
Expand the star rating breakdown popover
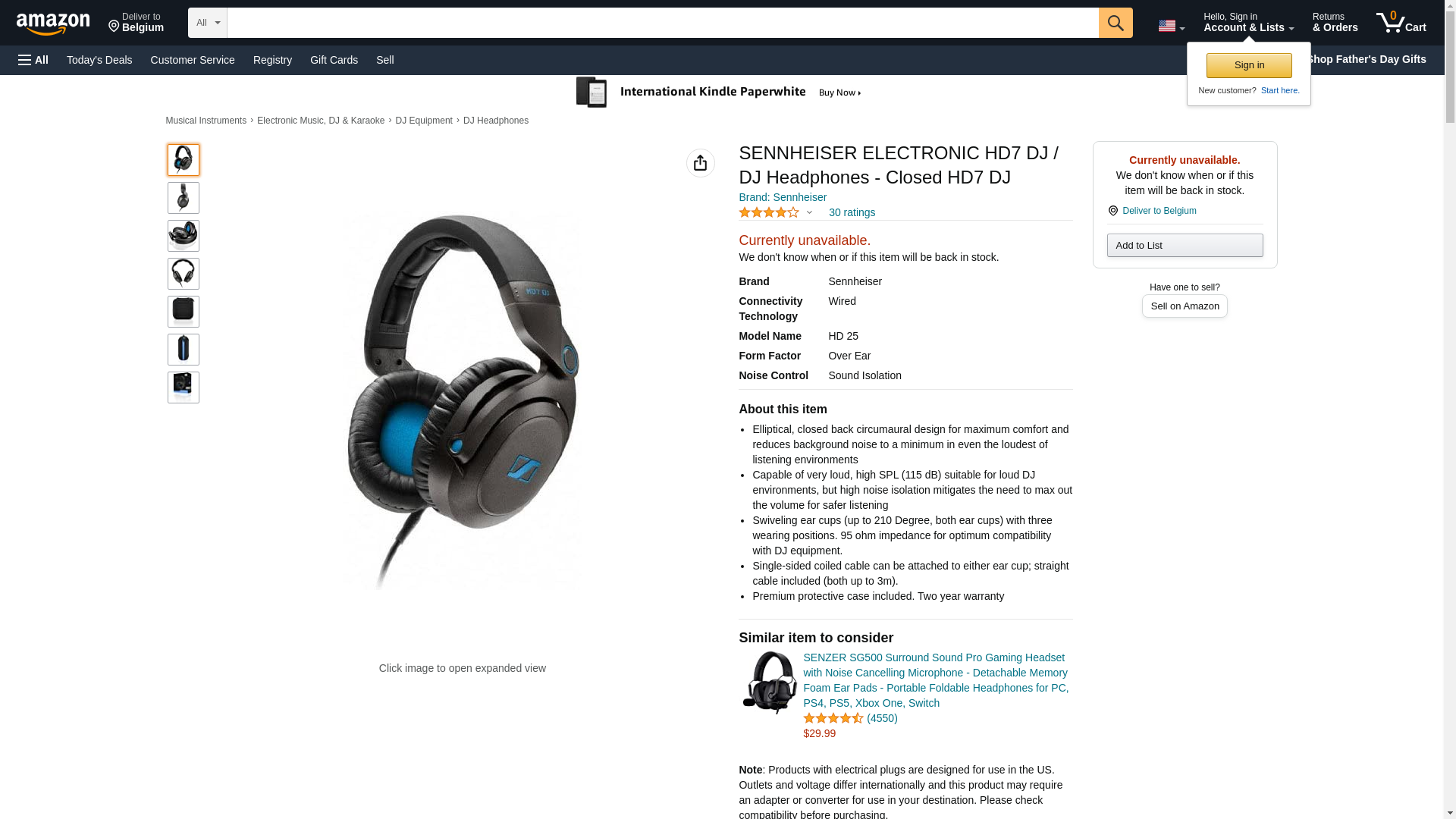click(x=775, y=213)
